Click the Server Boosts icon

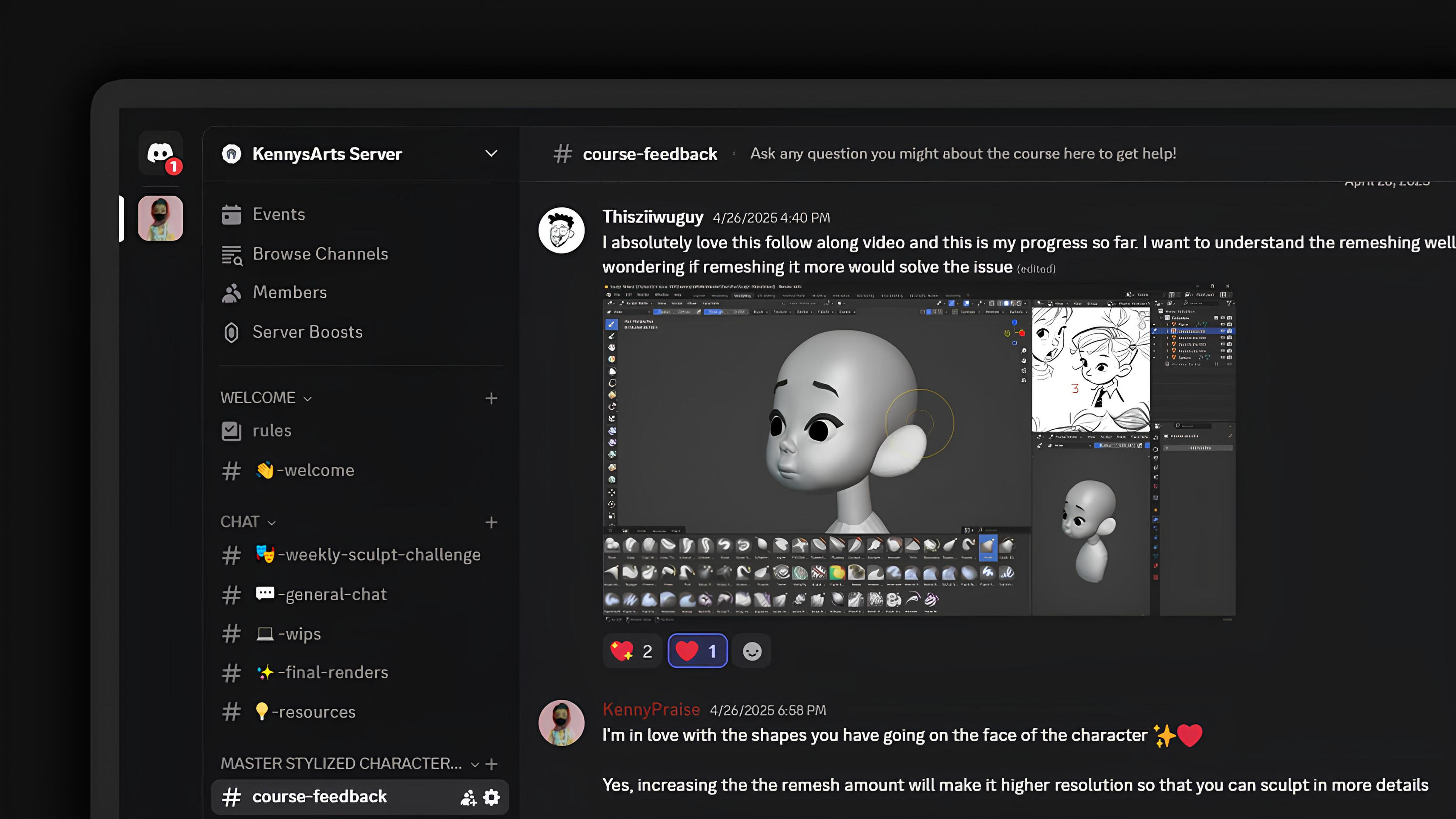pyautogui.click(x=231, y=332)
